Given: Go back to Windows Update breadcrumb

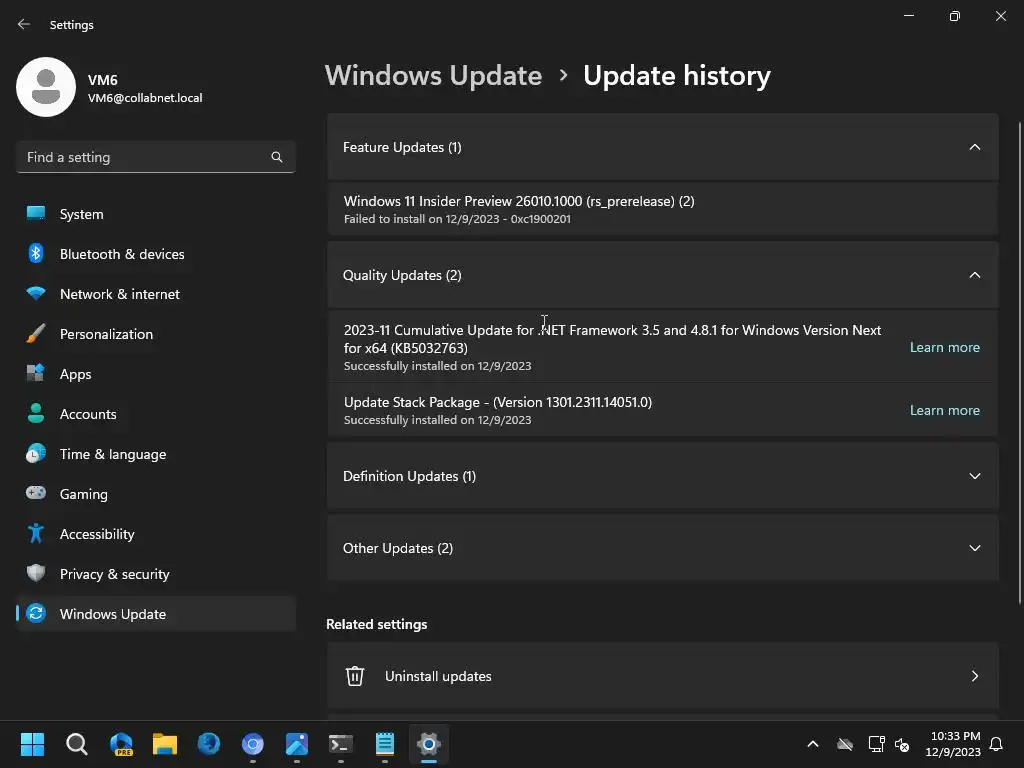Looking at the screenshot, I should coord(433,76).
